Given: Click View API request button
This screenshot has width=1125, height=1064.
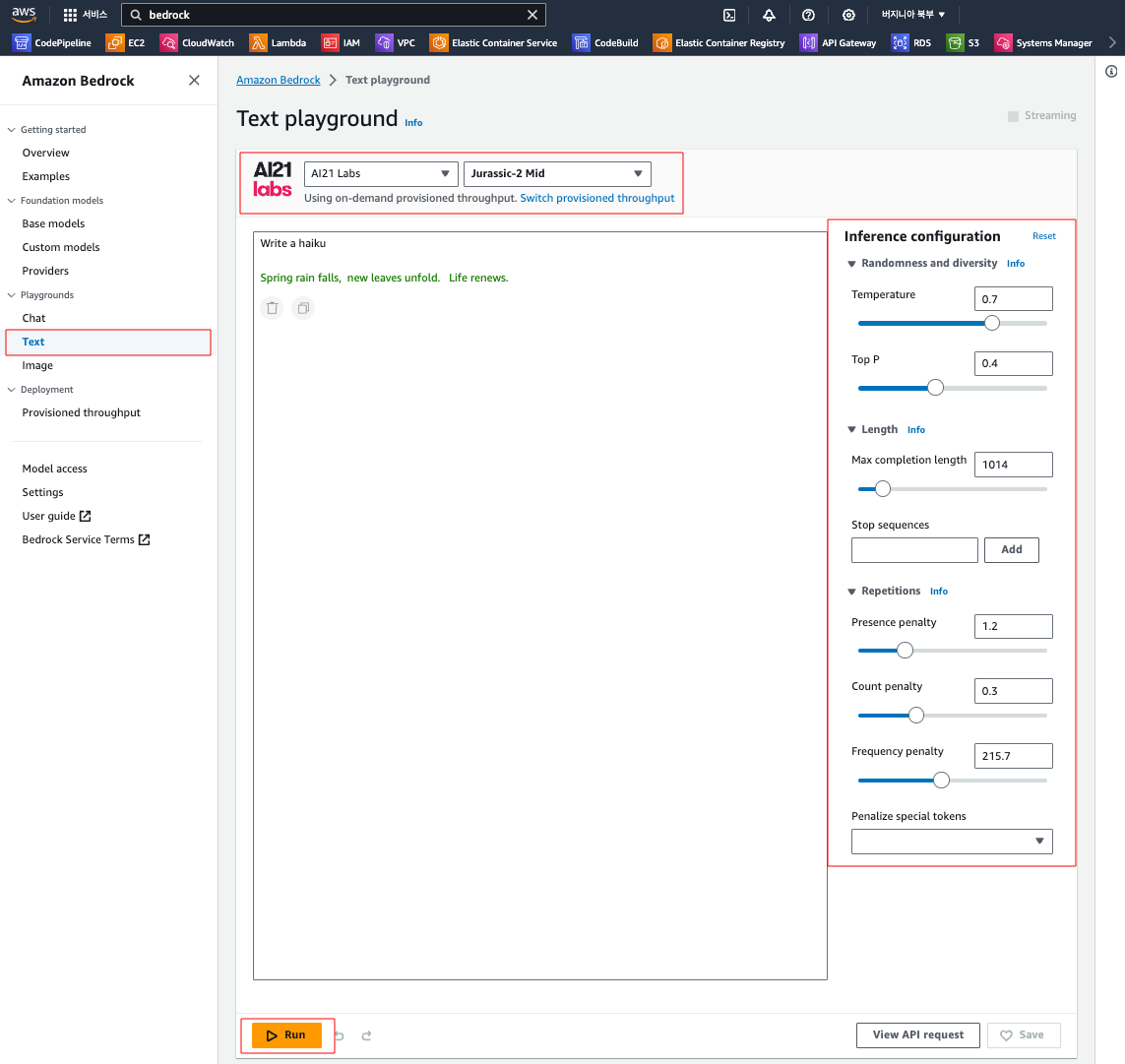Looking at the screenshot, I should (917, 1034).
